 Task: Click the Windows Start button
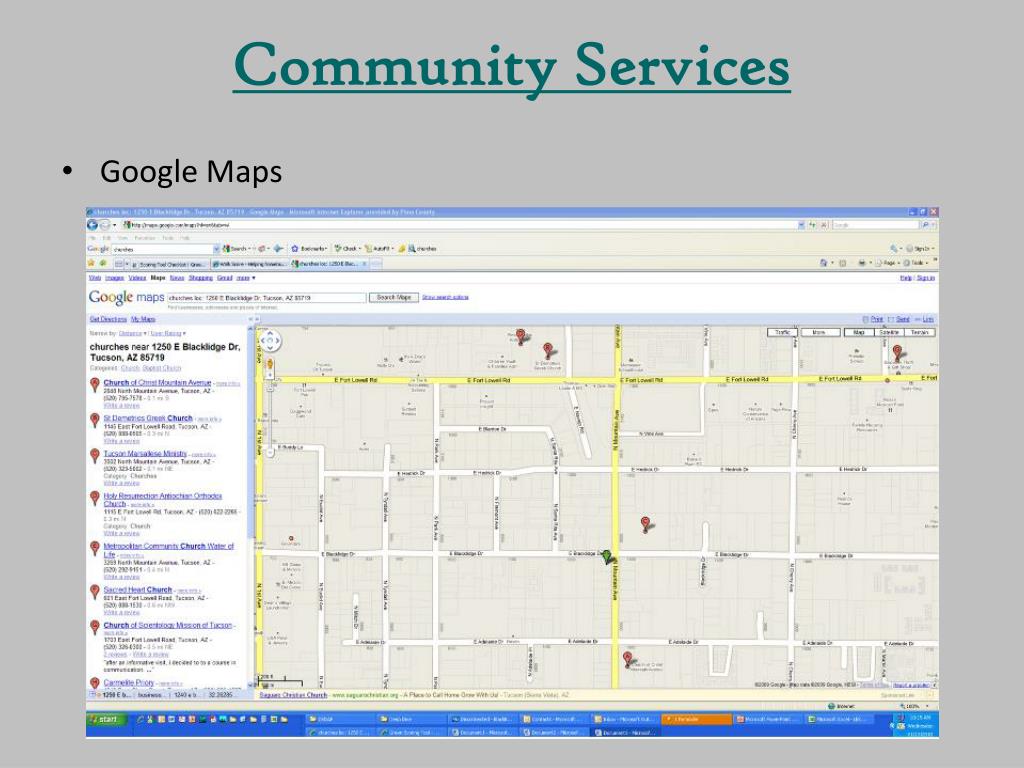pyautogui.click(x=104, y=720)
